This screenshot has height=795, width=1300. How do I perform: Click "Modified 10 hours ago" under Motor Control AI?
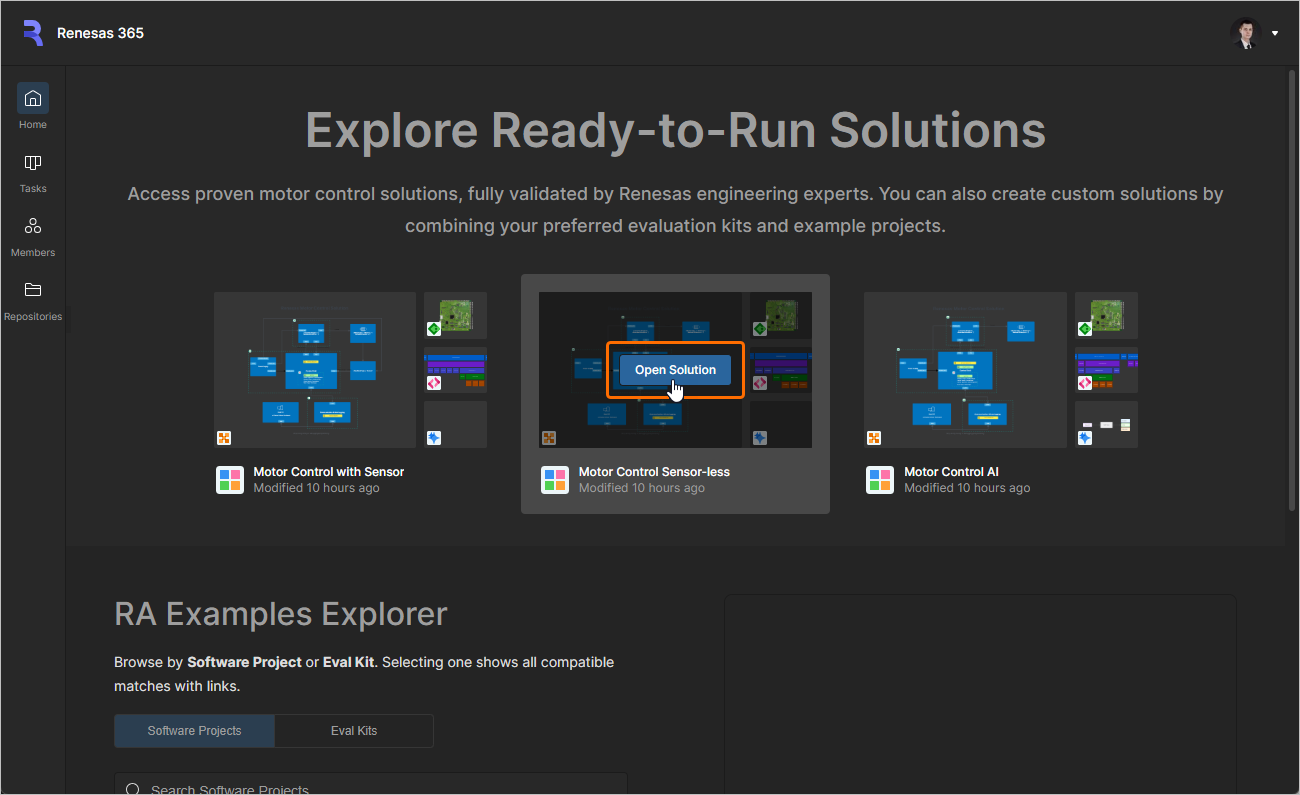[967, 488]
